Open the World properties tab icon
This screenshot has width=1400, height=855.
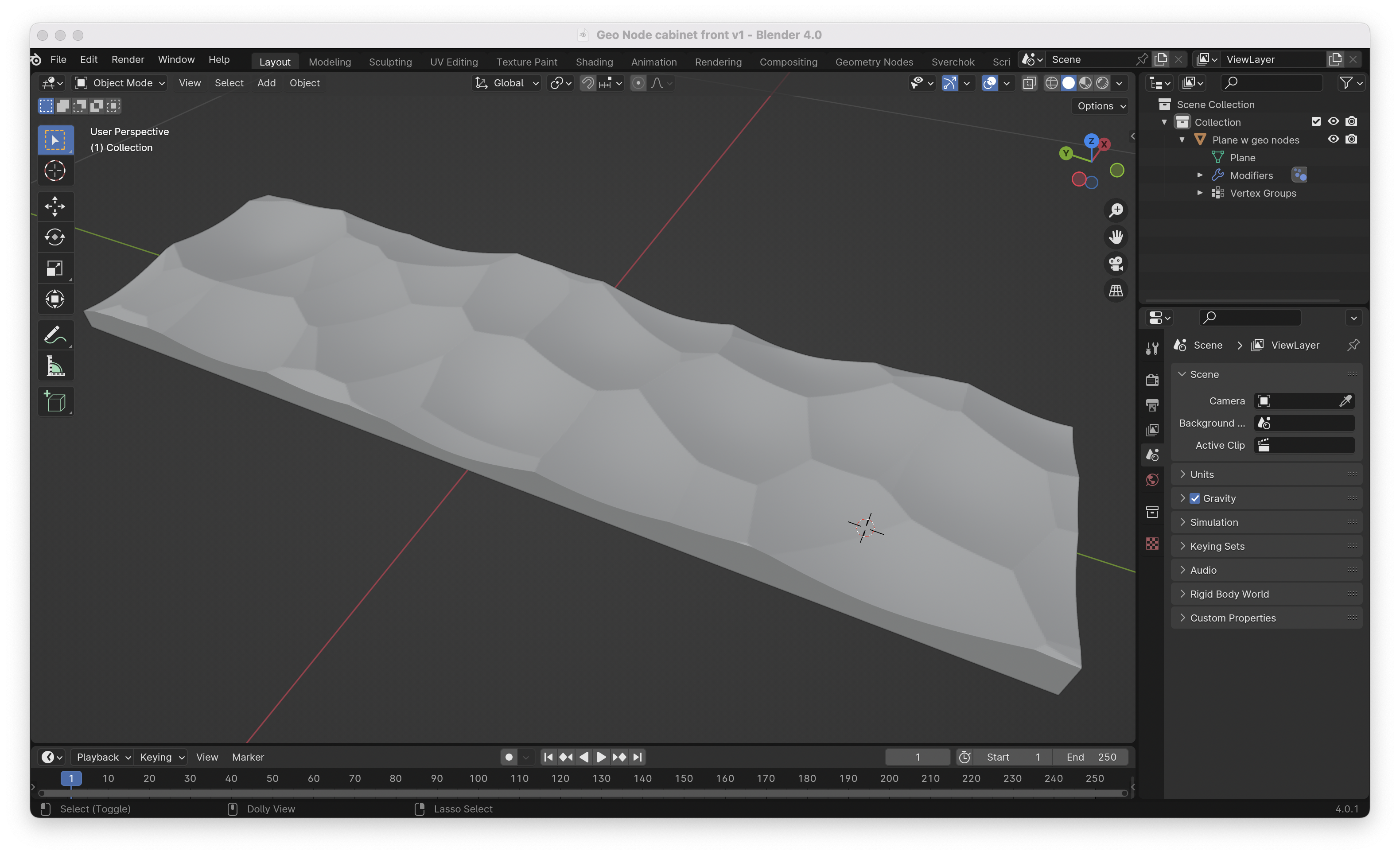pyautogui.click(x=1152, y=480)
